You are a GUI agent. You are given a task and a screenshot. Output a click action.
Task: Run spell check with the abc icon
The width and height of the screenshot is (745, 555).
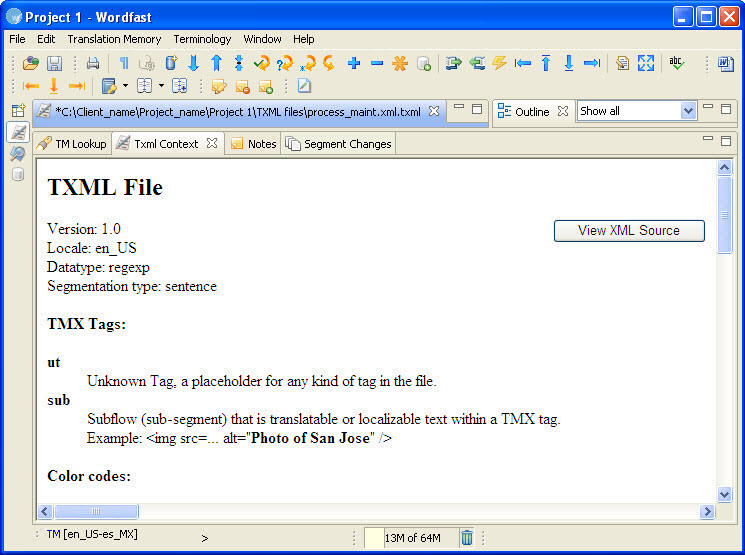coord(677,63)
